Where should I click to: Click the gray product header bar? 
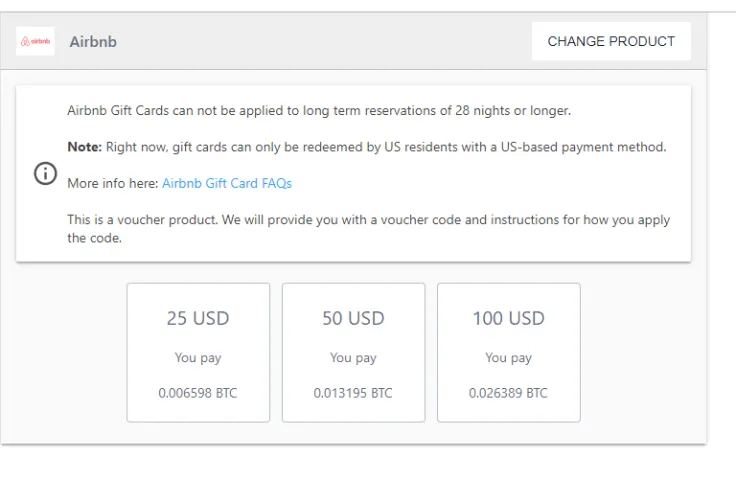click(x=320, y=42)
